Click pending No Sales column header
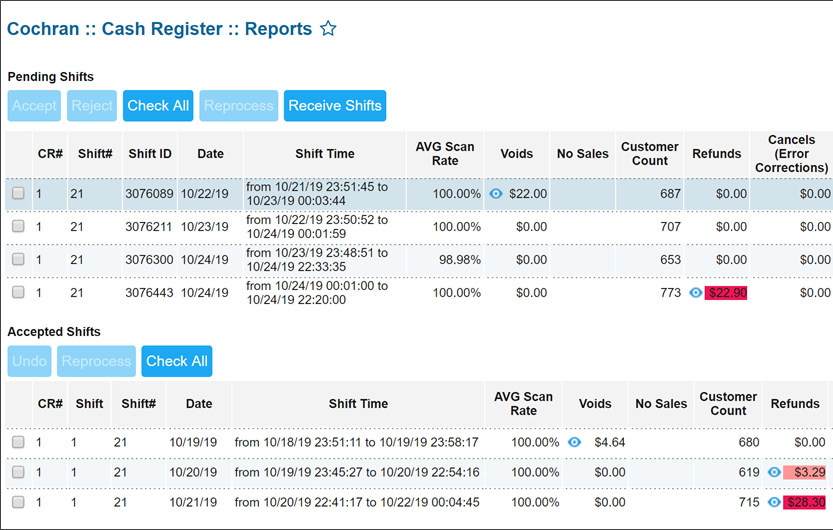The height and width of the screenshot is (530, 833). (582, 153)
